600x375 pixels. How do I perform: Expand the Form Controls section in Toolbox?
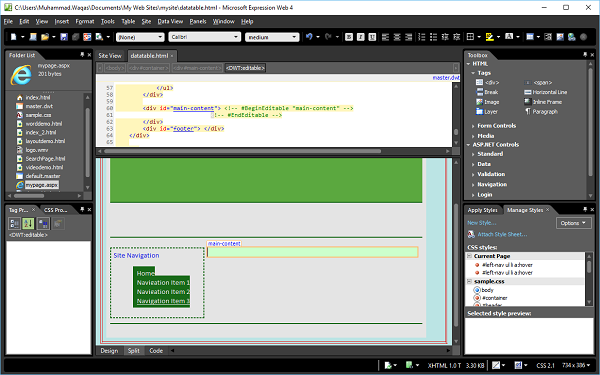coord(496,126)
